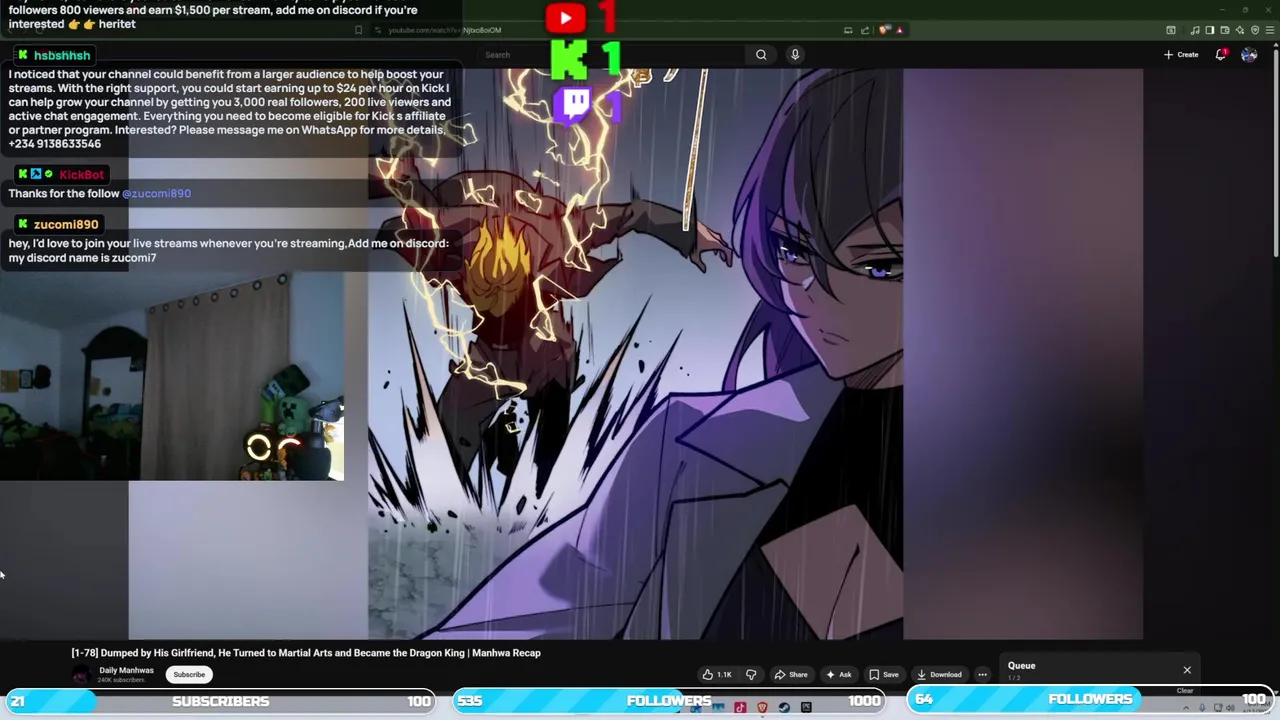Image resolution: width=1280 pixels, height=720 pixels.
Task: Subscribe to the Daily Manhwas channel
Action: (189, 674)
